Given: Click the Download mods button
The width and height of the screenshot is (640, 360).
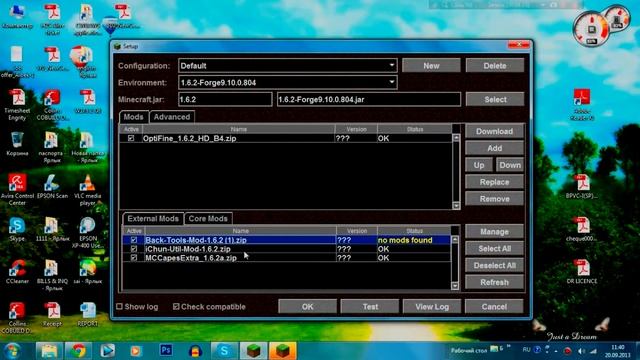Looking at the screenshot, I should (494, 131).
